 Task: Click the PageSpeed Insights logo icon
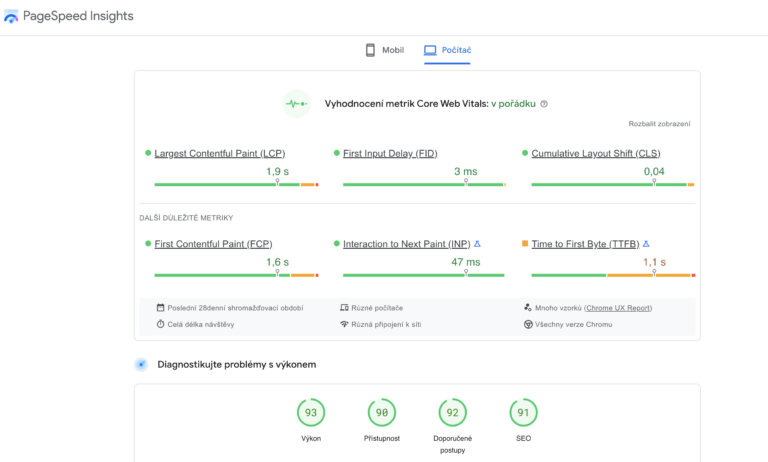(11, 17)
